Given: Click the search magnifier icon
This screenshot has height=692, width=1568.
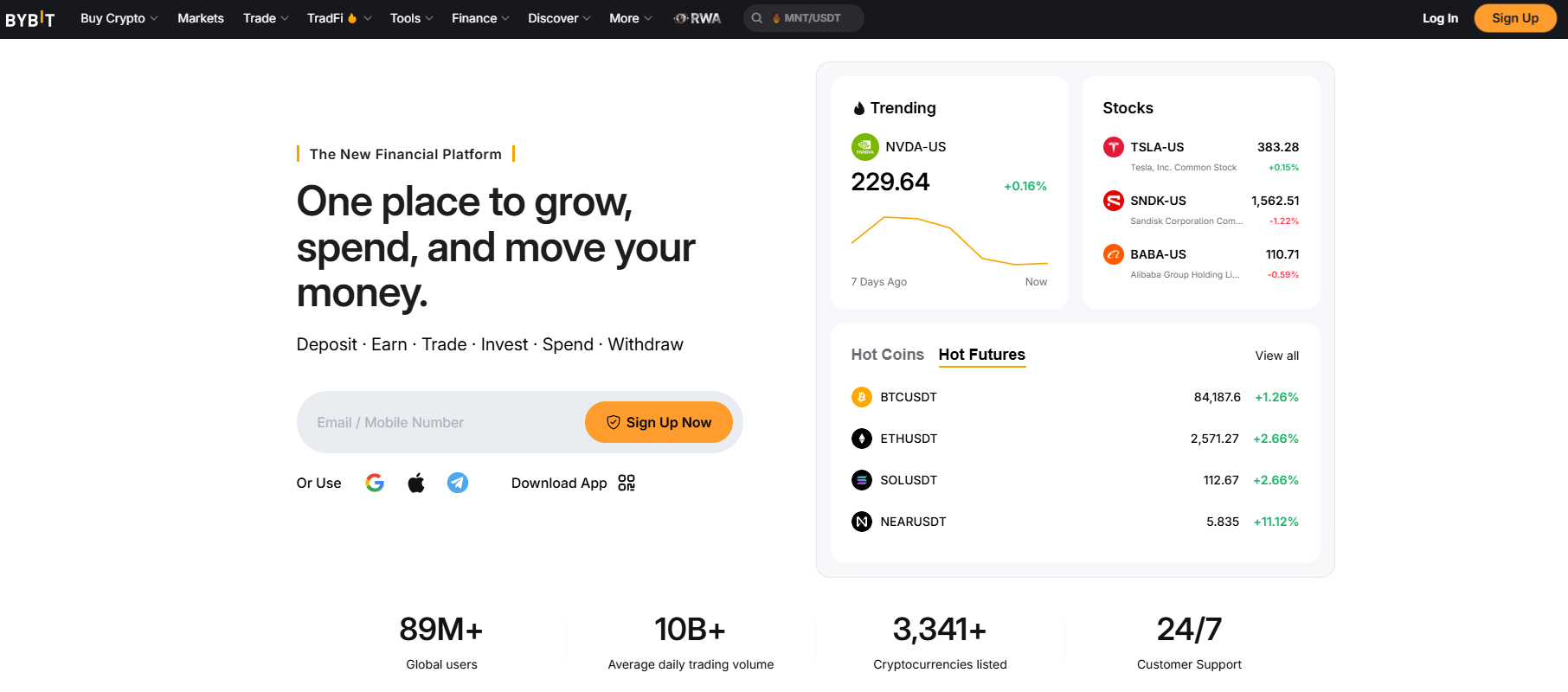Looking at the screenshot, I should (757, 18).
